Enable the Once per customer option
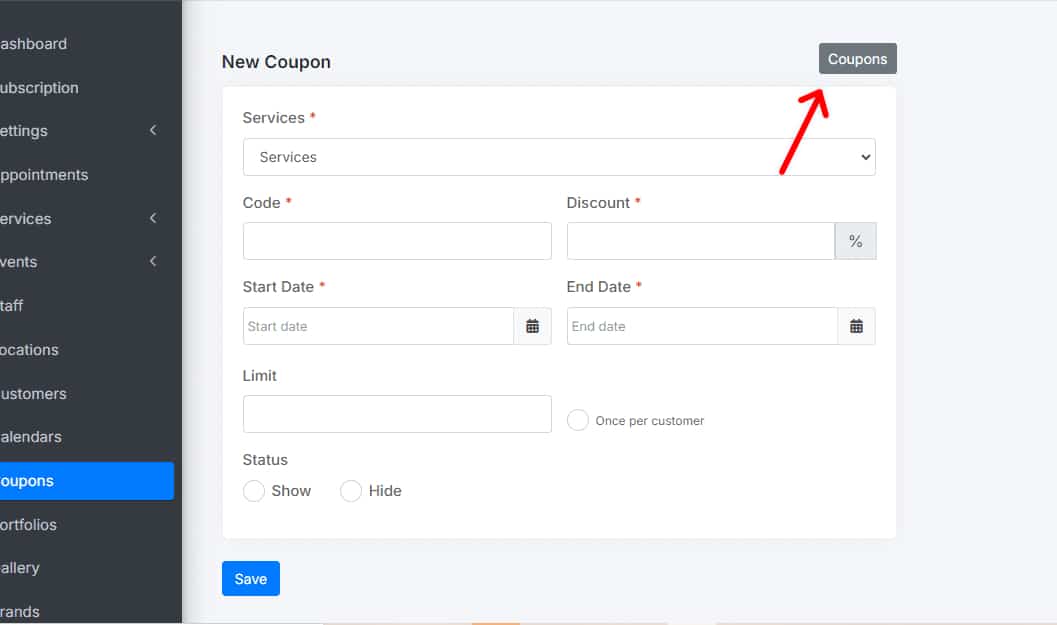This screenshot has height=625, width=1057. (x=578, y=420)
